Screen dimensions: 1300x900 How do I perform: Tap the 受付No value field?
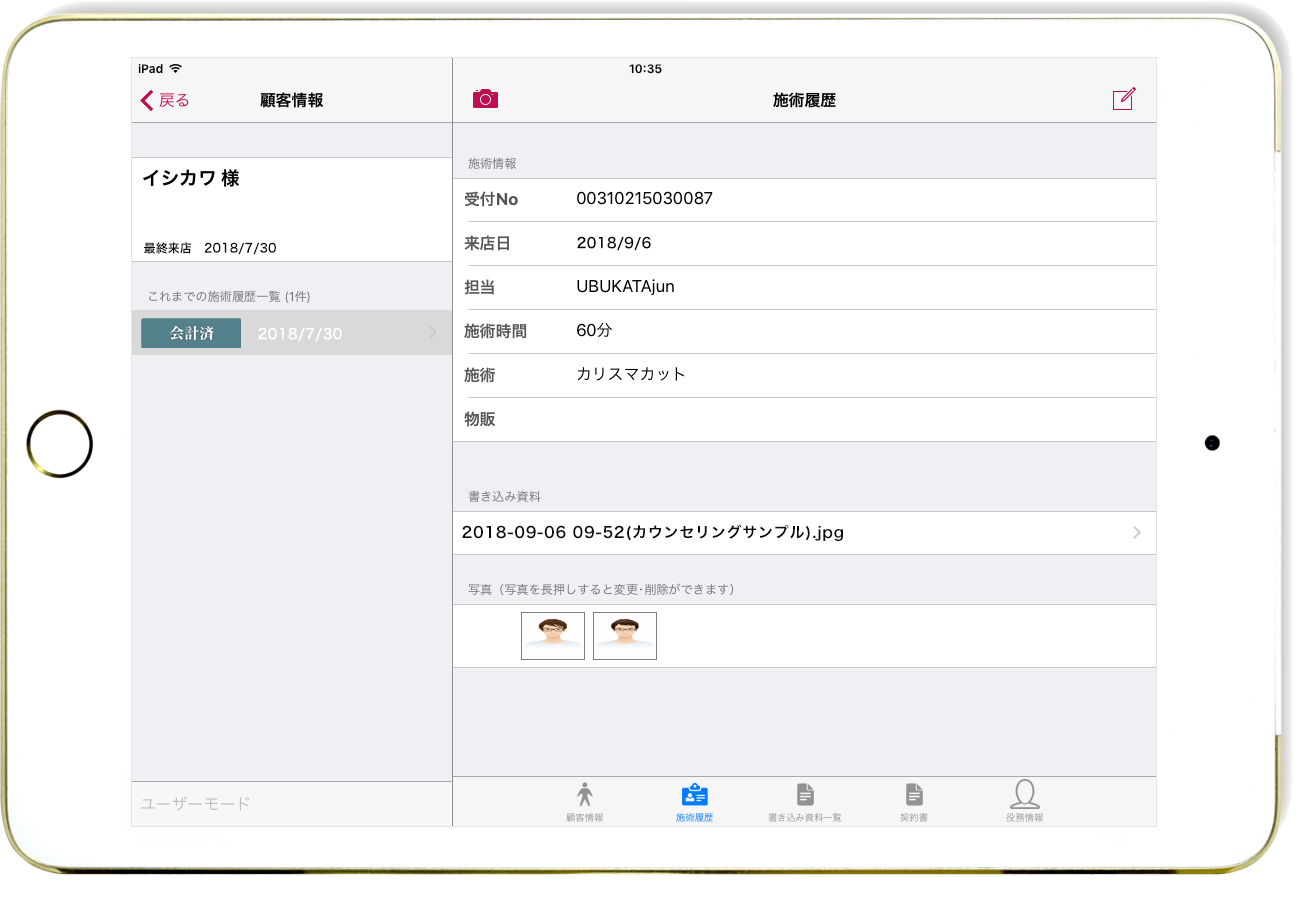(x=644, y=199)
